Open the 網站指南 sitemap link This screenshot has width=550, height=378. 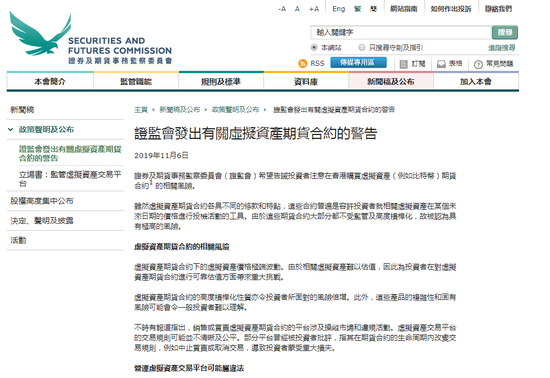point(404,9)
